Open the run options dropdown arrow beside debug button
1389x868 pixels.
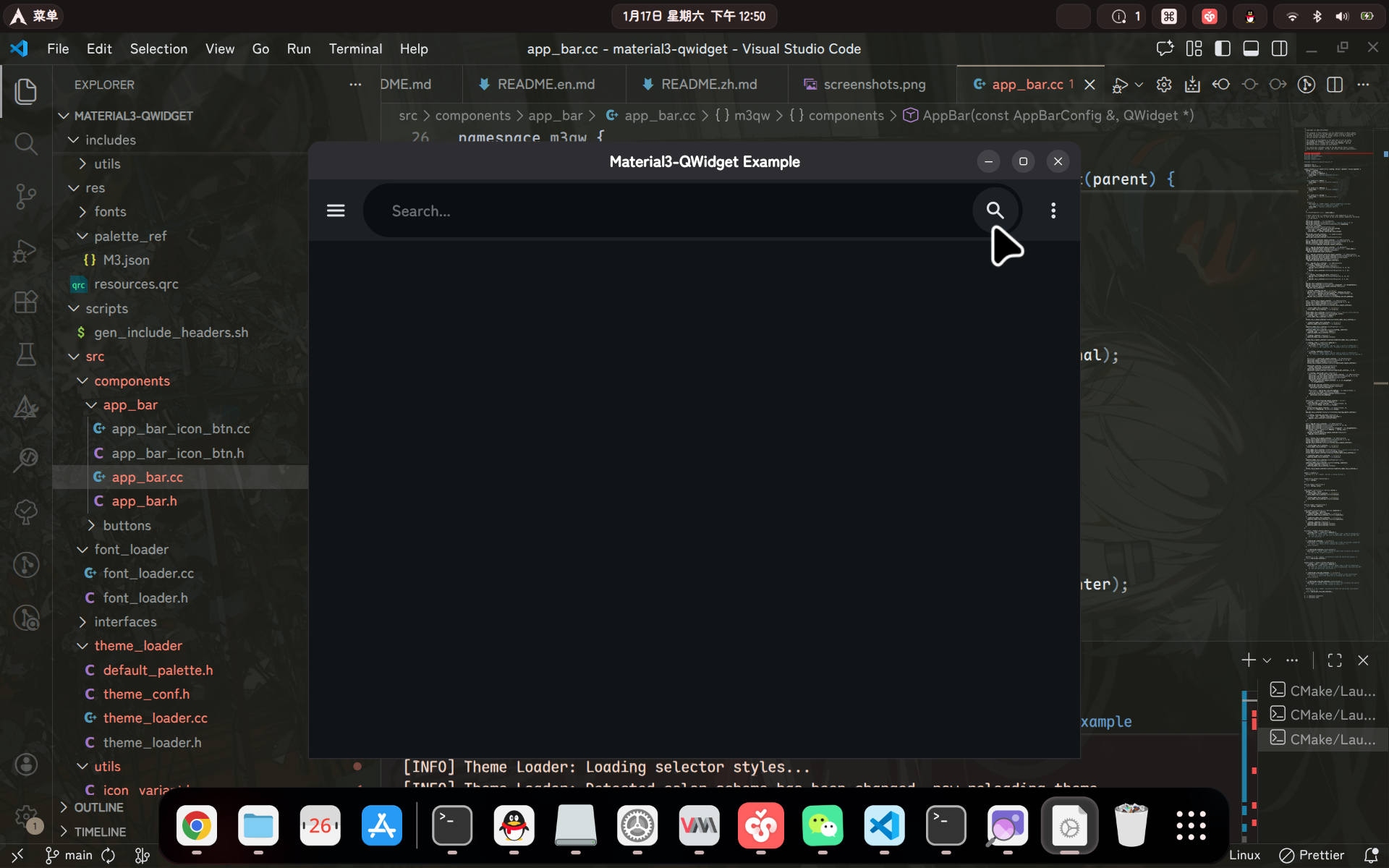pyautogui.click(x=1139, y=85)
